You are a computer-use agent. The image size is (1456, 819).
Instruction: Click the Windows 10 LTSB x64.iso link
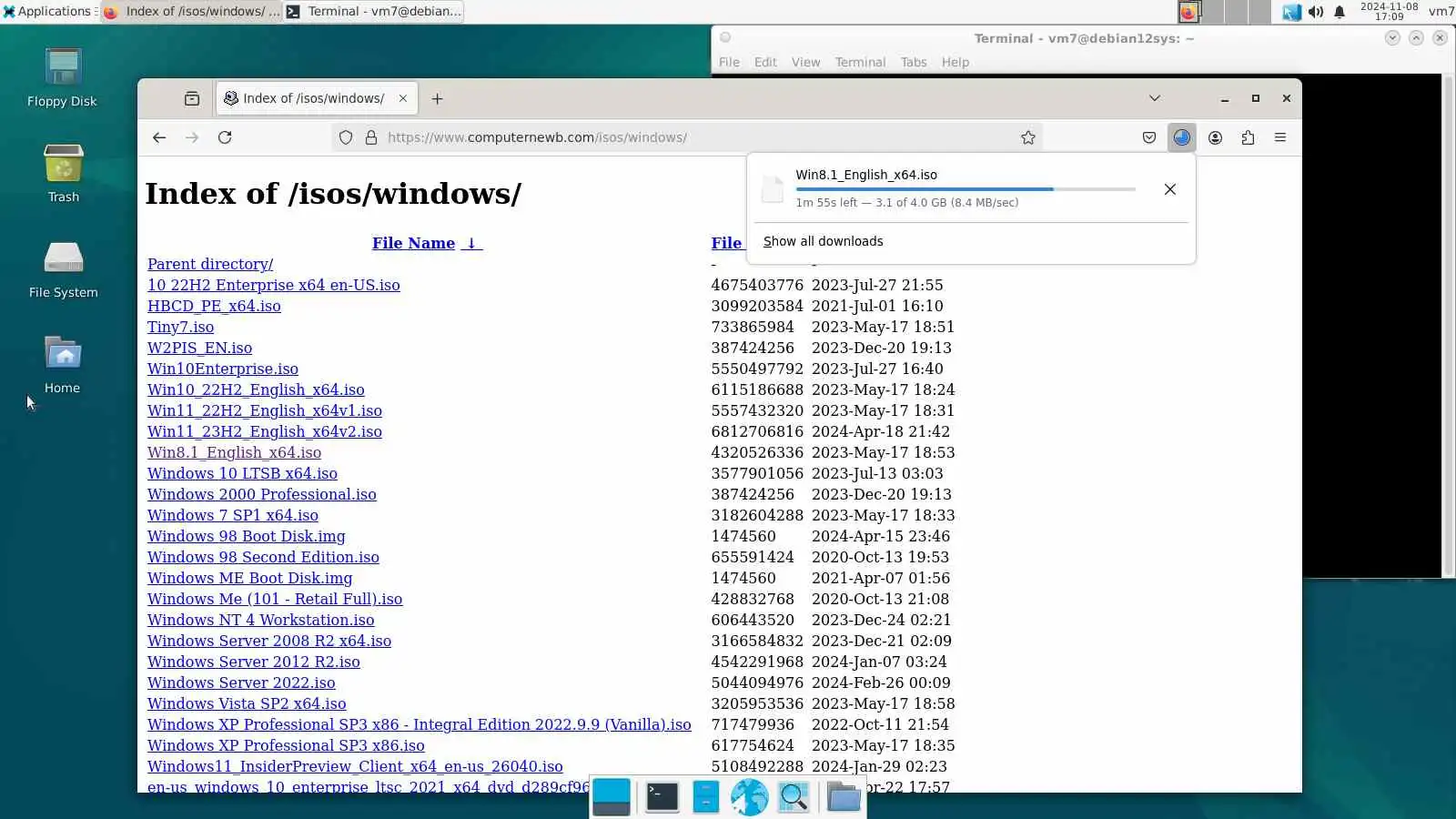coord(242,473)
